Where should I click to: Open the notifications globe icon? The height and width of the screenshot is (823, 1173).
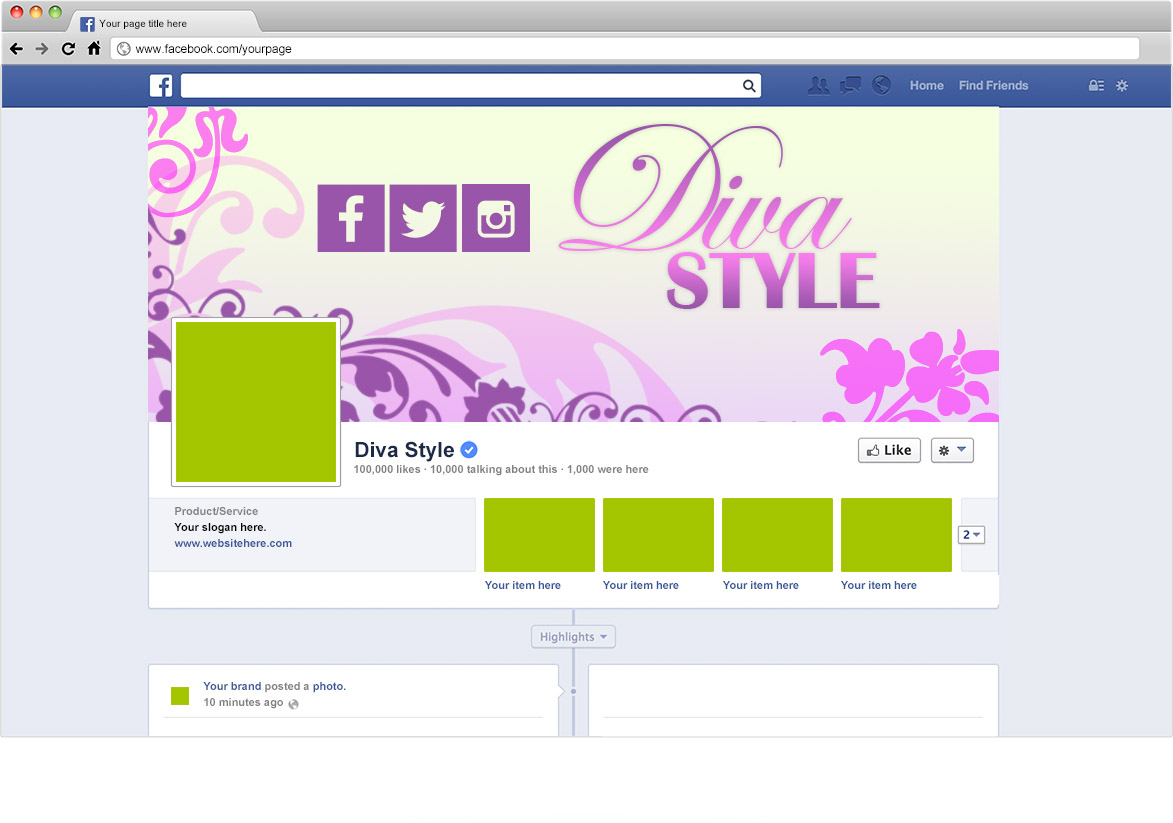coord(881,86)
